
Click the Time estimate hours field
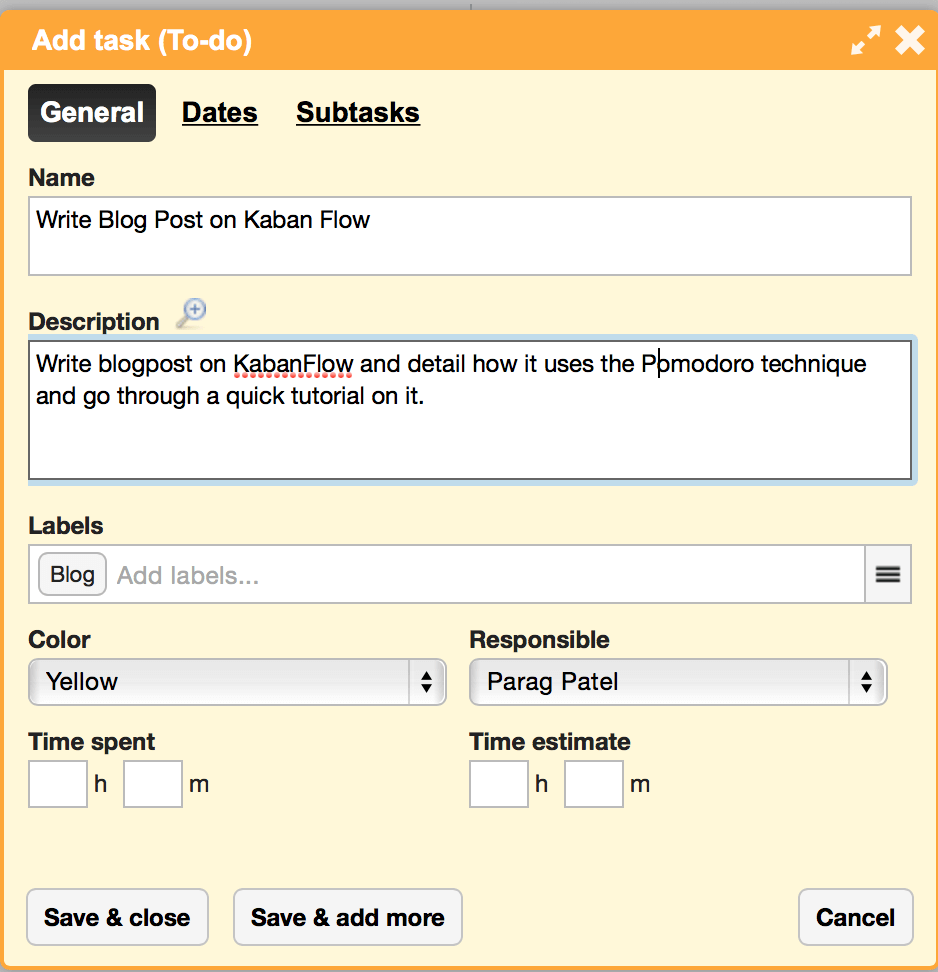tap(499, 784)
